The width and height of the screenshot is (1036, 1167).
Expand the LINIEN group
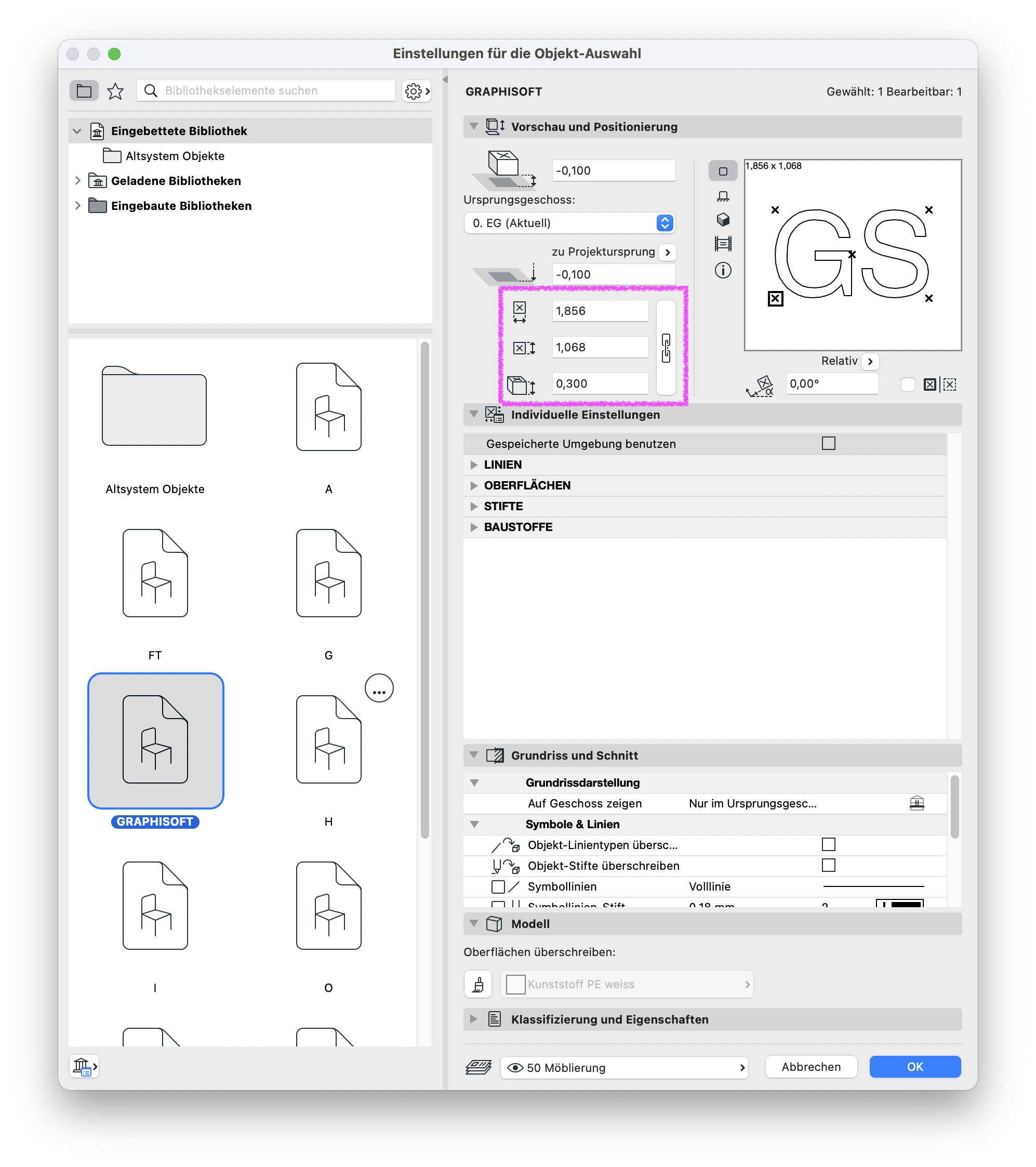click(474, 465)
